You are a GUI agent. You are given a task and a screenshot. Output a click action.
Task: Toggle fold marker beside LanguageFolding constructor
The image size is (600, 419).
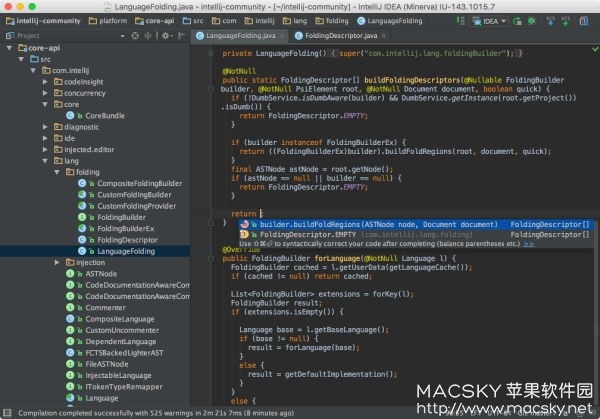(x=210, y=54)
